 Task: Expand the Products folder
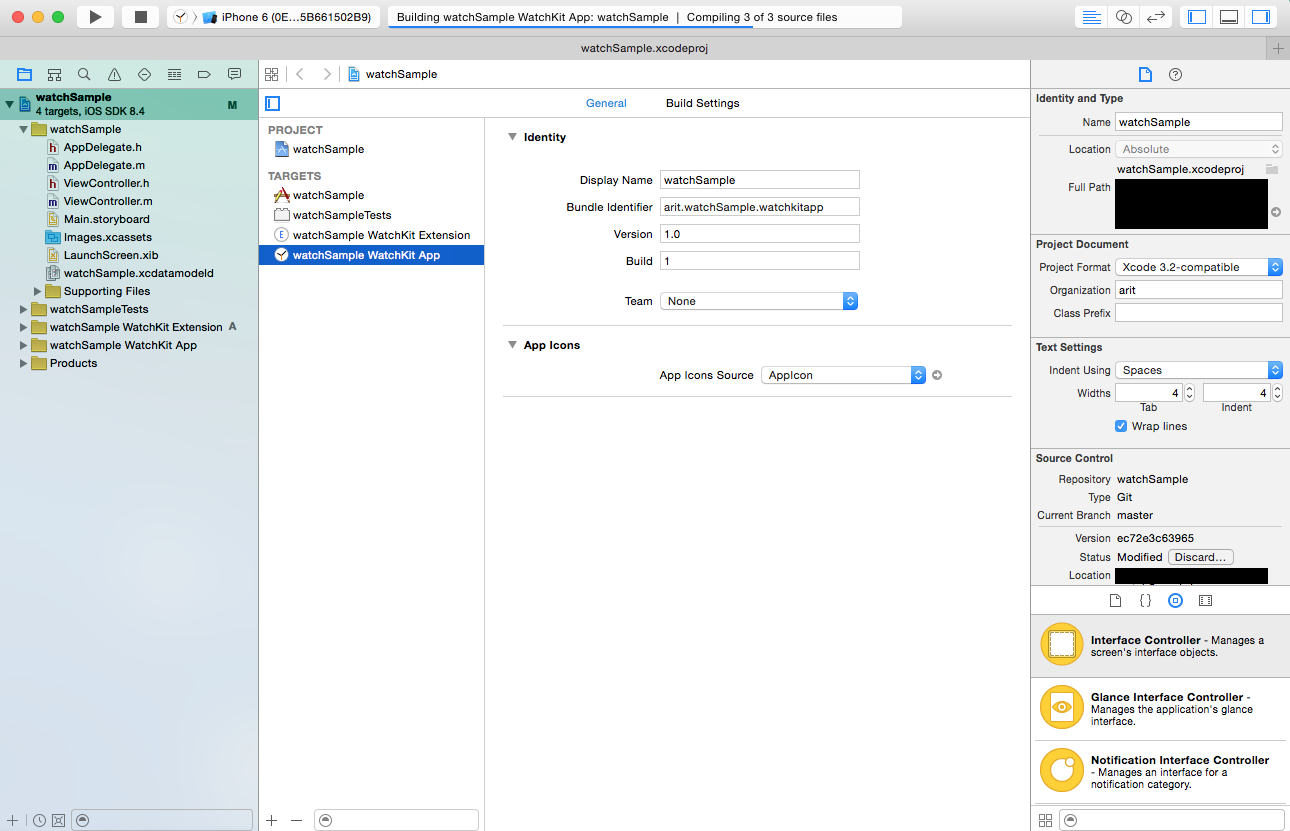[x=24, y=363]
